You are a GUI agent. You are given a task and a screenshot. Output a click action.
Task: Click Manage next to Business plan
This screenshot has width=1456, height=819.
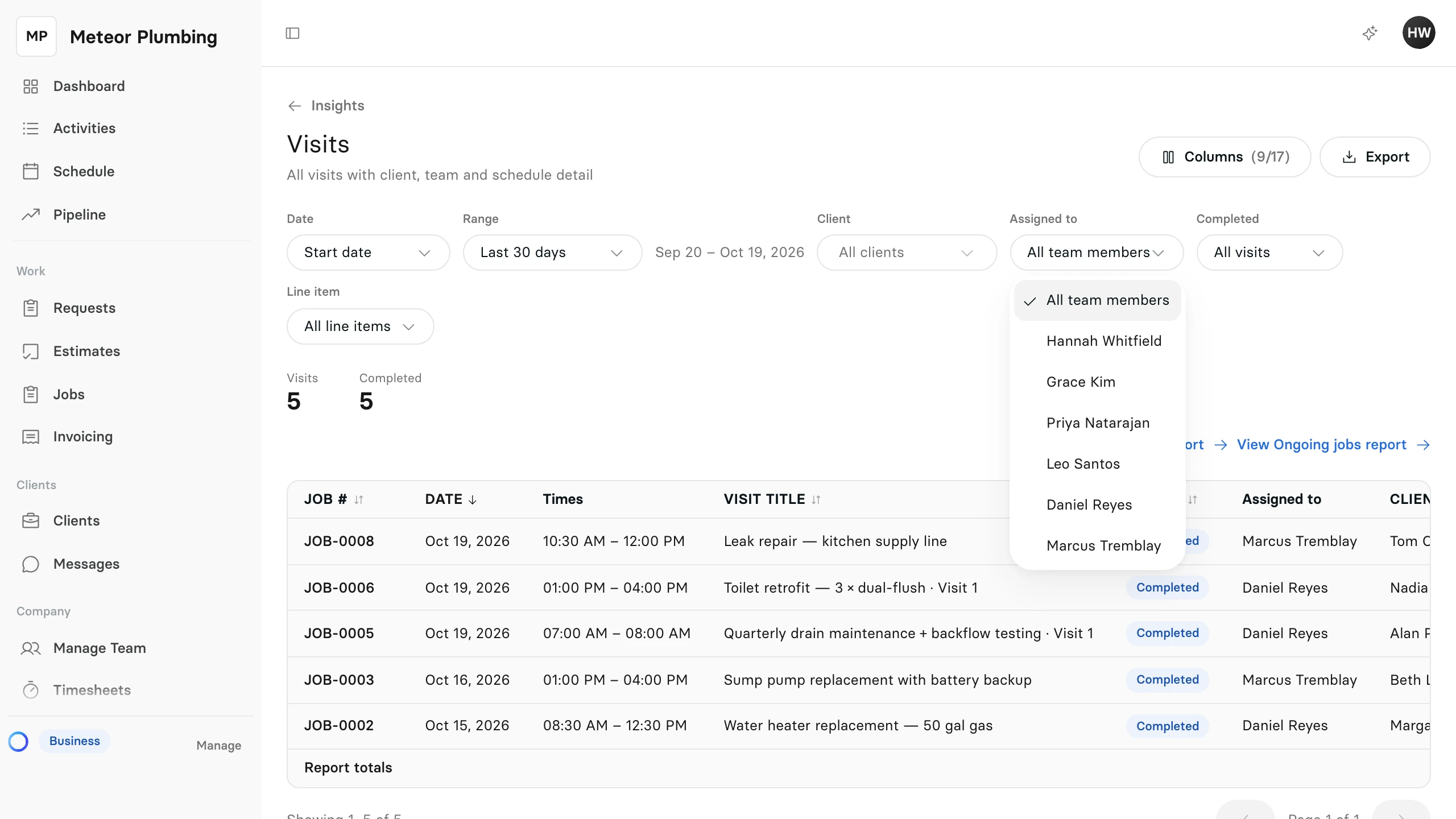pyautogui.click(x=218, y=745)
